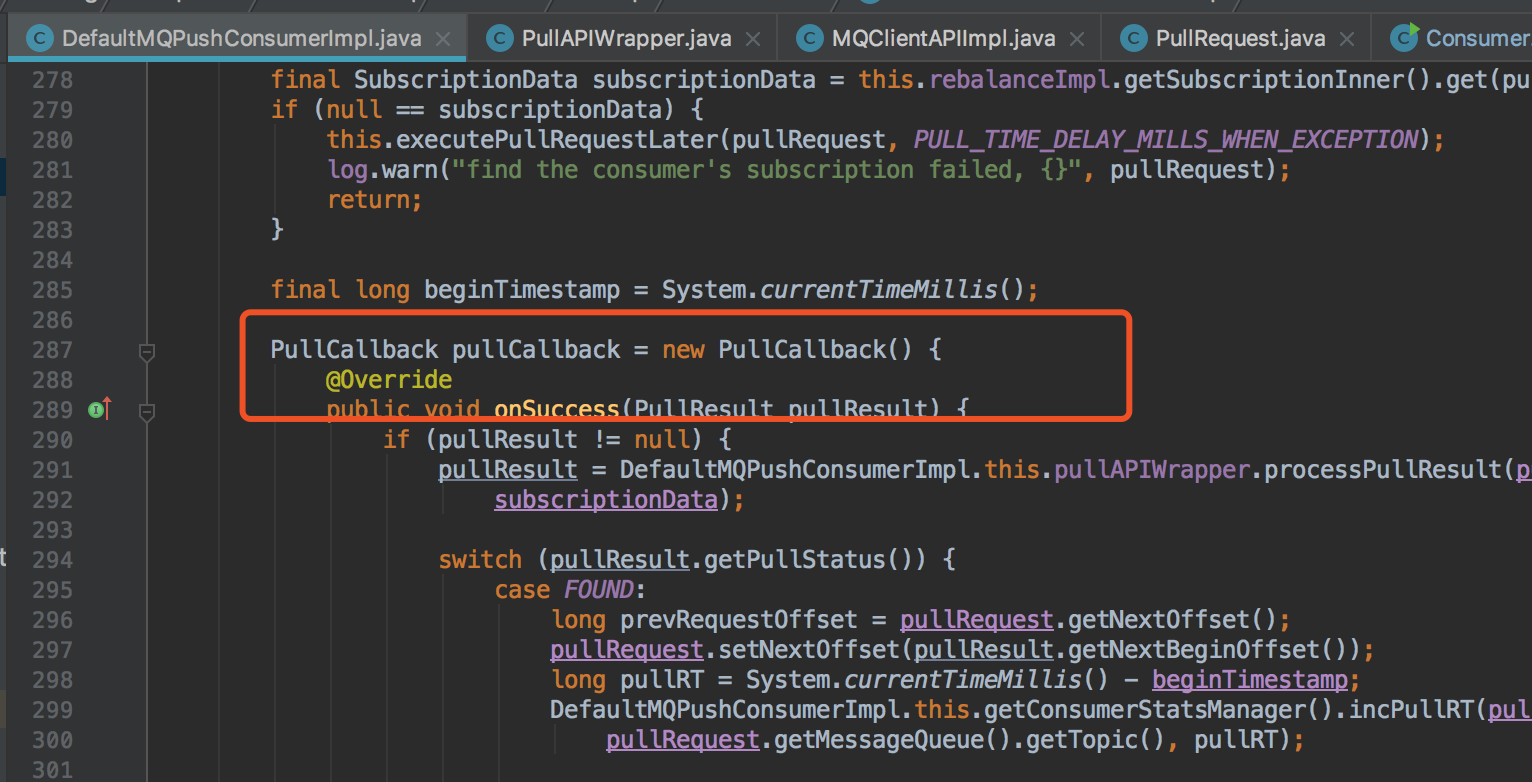The width and height of the screenshot is (1532, 782).
Task: Open the MQClientAPIImpl.java tab
Action: click(943, 39)
